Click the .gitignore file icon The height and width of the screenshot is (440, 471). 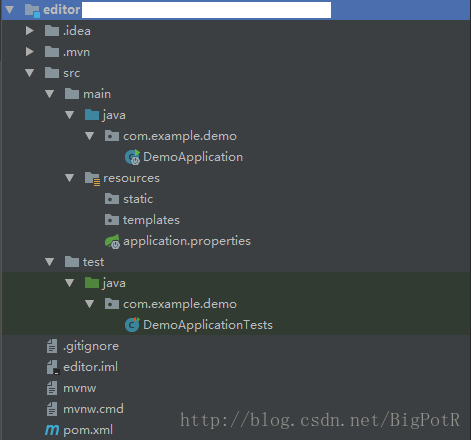(52, 346)
